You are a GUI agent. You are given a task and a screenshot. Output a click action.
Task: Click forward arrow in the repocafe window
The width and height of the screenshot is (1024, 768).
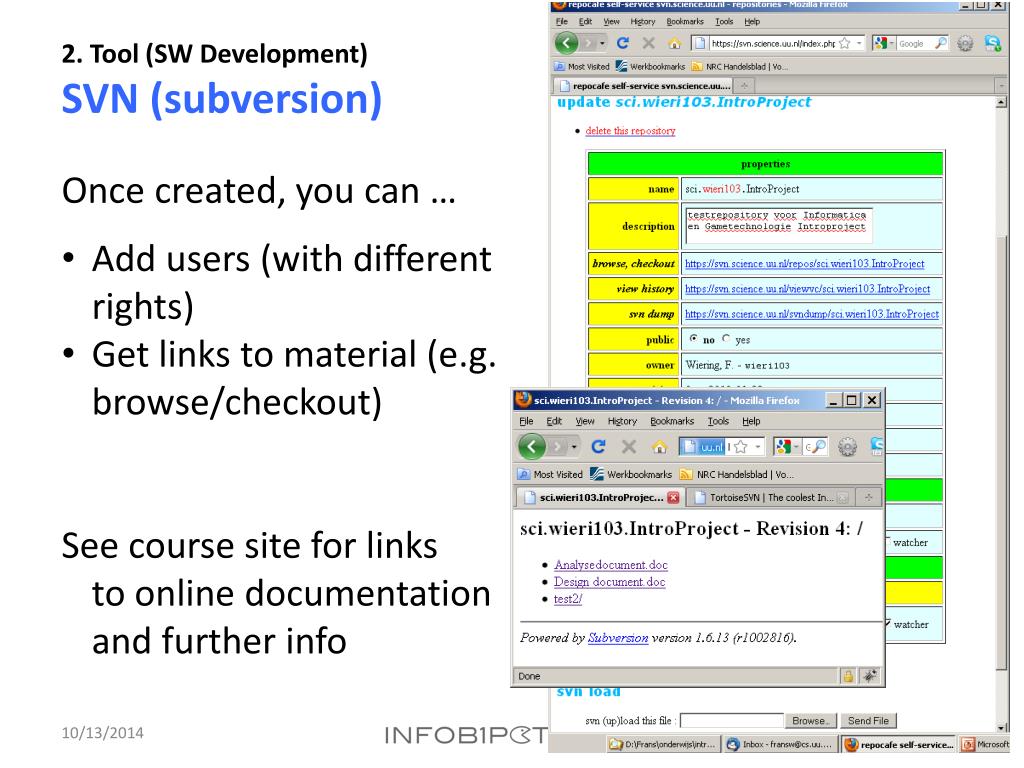pyautogui.click(x=588, y=43)
